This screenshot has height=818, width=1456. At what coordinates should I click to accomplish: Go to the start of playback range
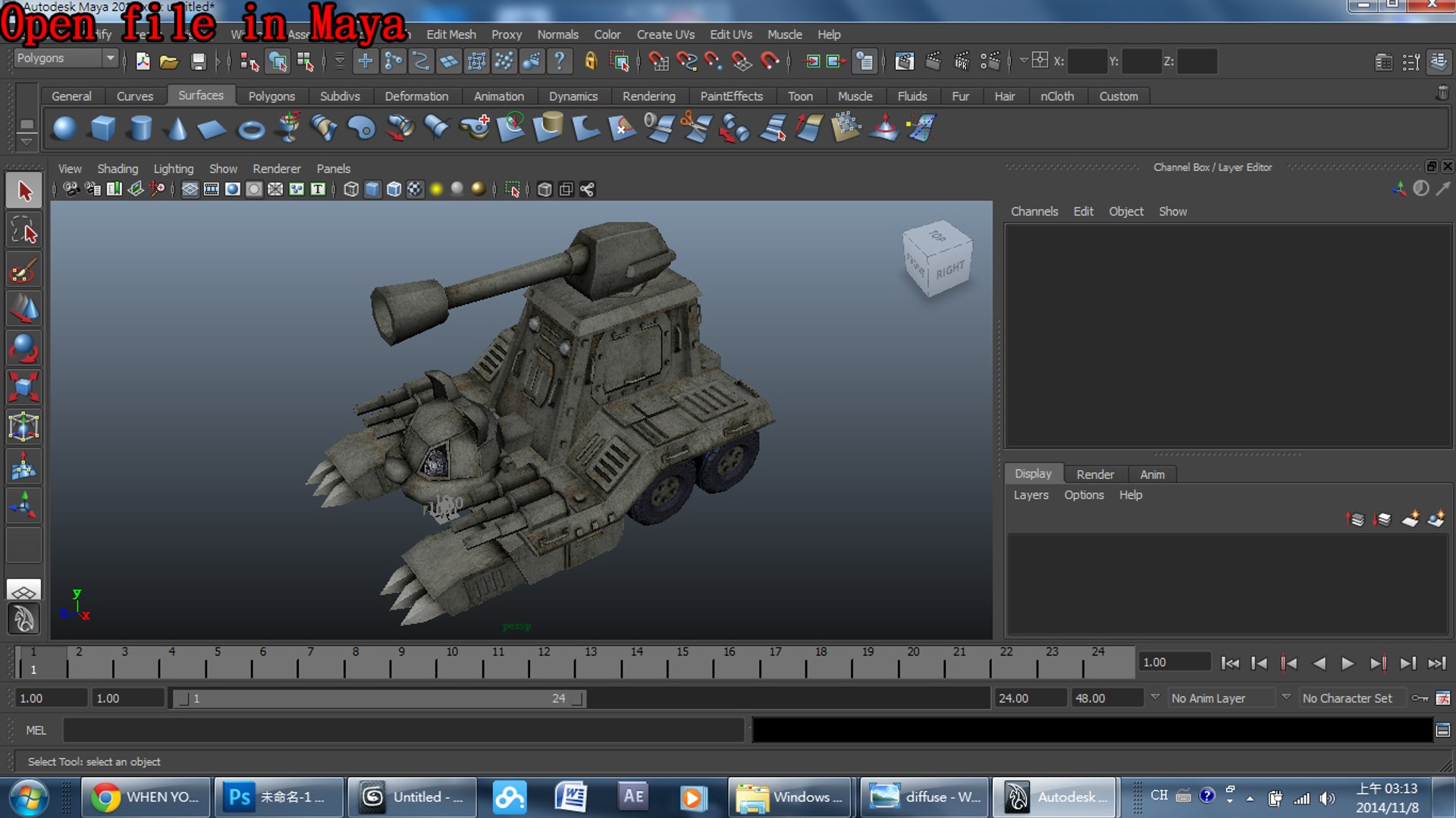1230,663
